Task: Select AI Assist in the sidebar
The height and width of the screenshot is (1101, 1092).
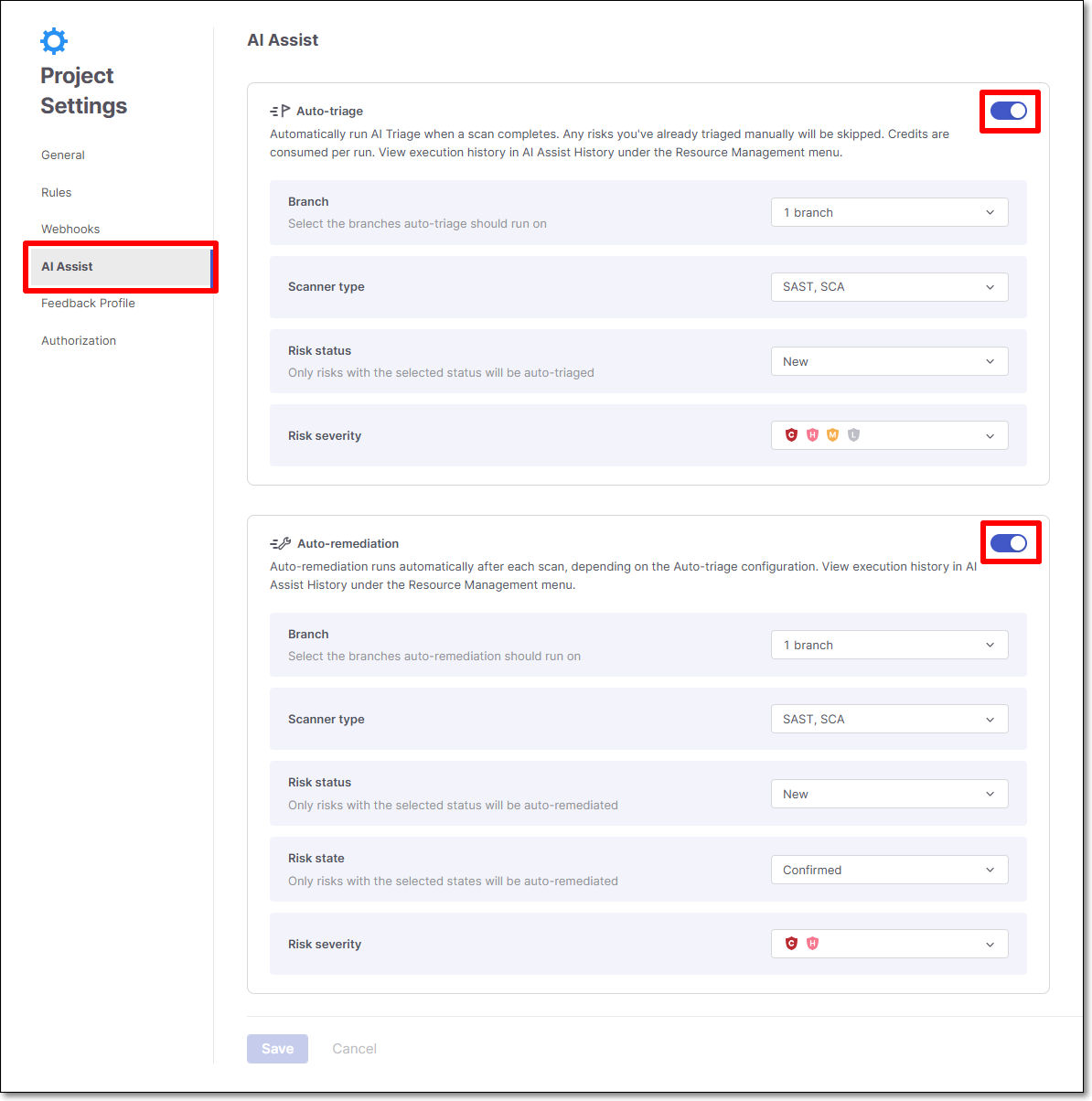Action: click(x=120, y=267)
